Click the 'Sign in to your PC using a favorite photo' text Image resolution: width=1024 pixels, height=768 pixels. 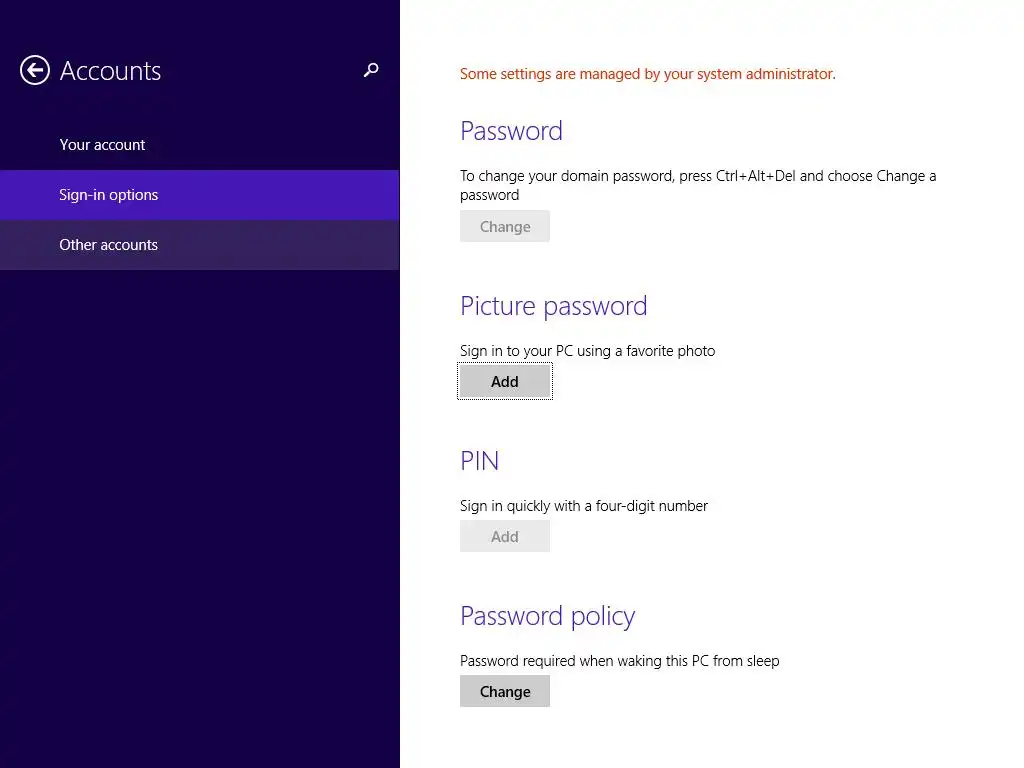587,351
